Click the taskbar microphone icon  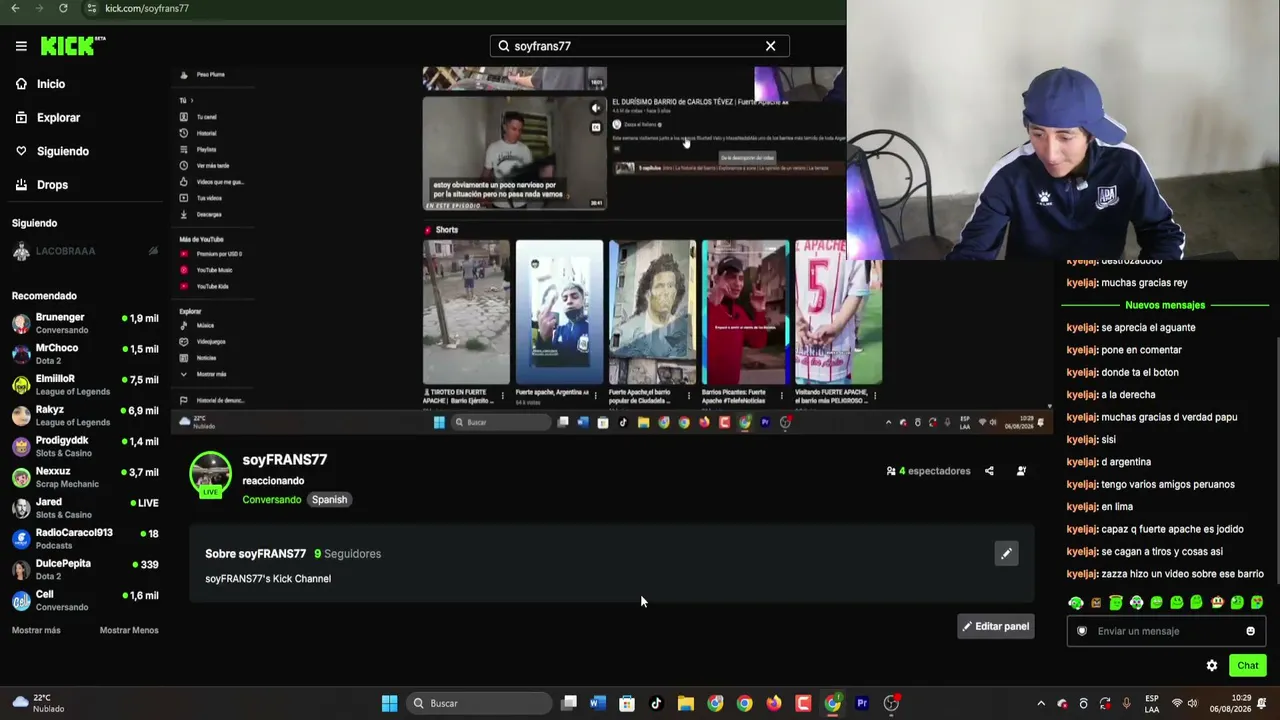1127,703
